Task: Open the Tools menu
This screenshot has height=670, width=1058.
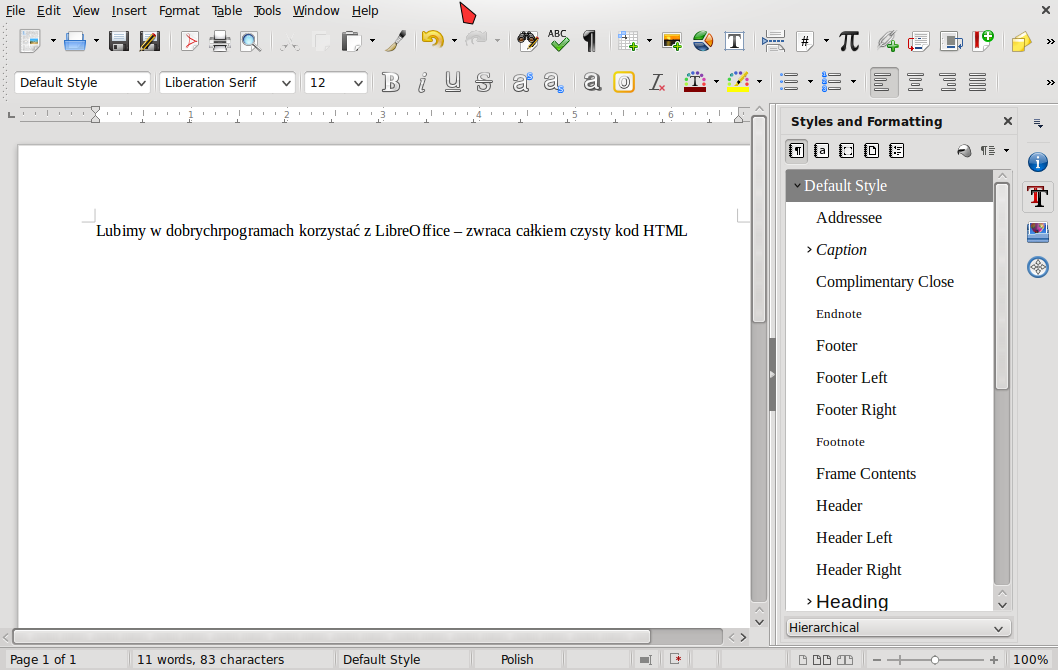Action: [x=267, y=11]
